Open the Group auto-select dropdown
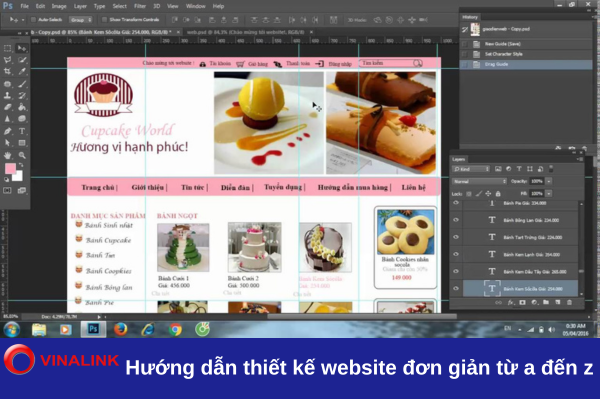Image resolution: width=600 pixels, height=399 pixels. tap(81, 20)
